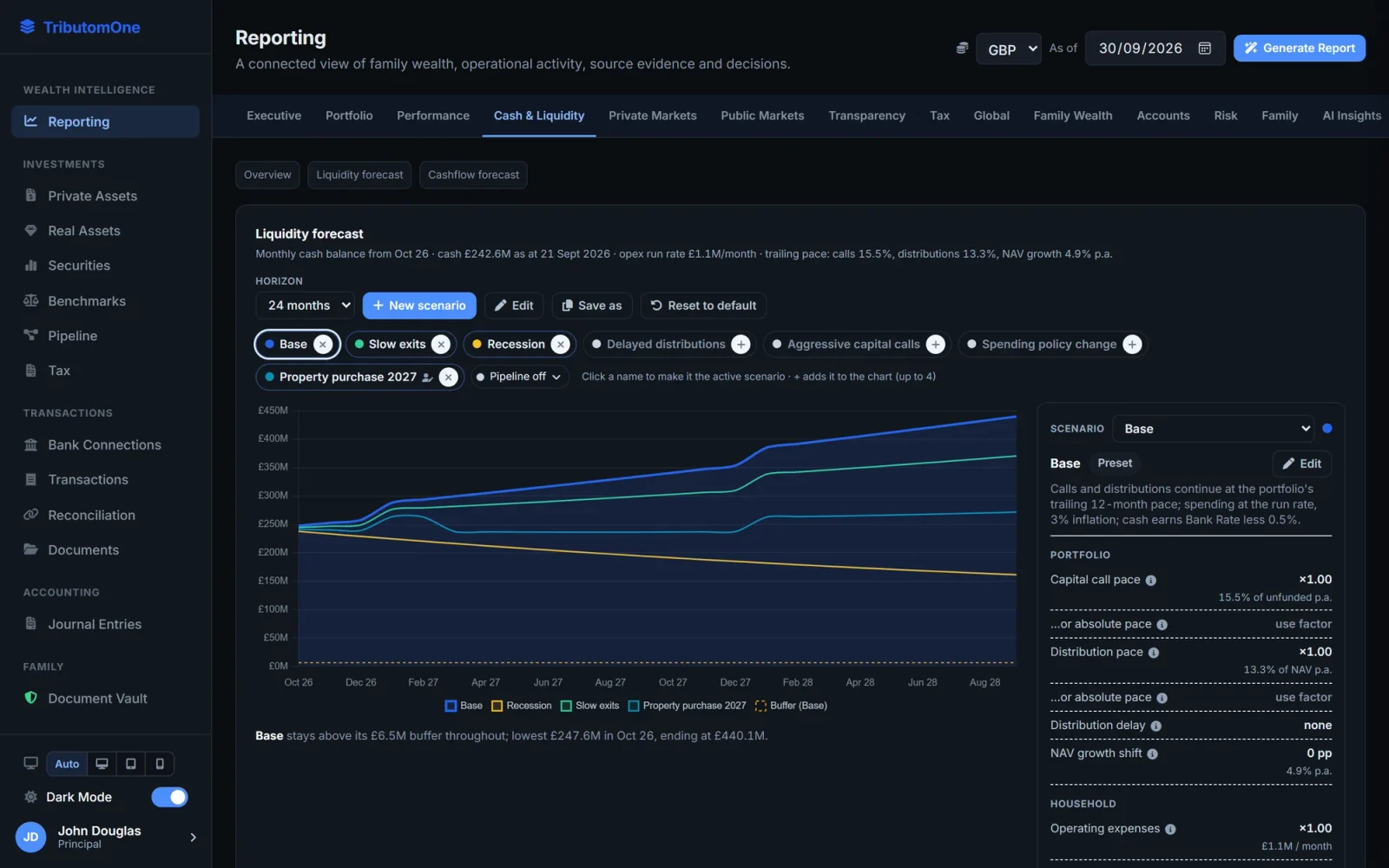Remove Recession scenario from chart
Viewport: 1389px width, 868px height.
561,345
